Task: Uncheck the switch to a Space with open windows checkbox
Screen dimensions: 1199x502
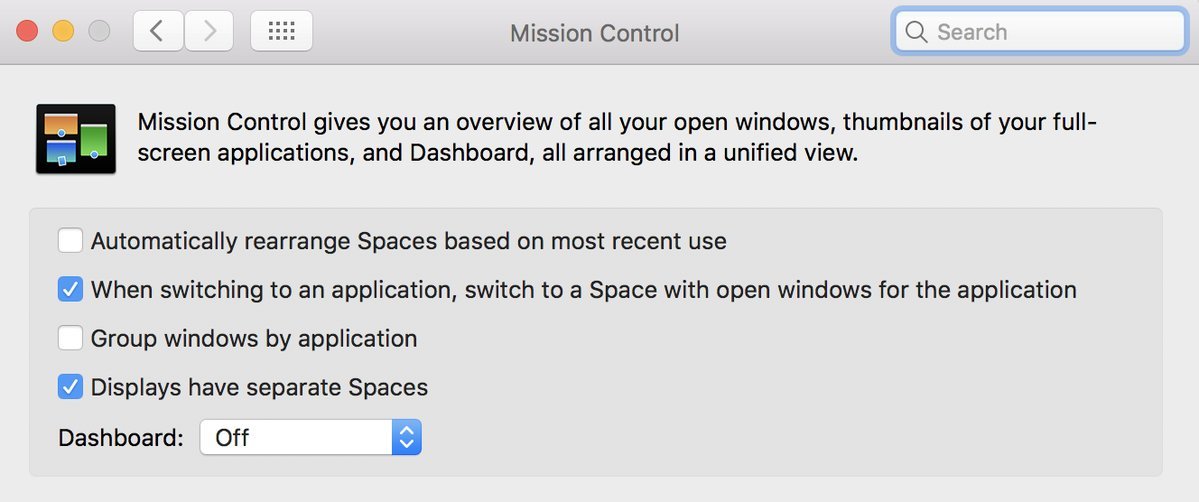Action: tap(70, 290)
